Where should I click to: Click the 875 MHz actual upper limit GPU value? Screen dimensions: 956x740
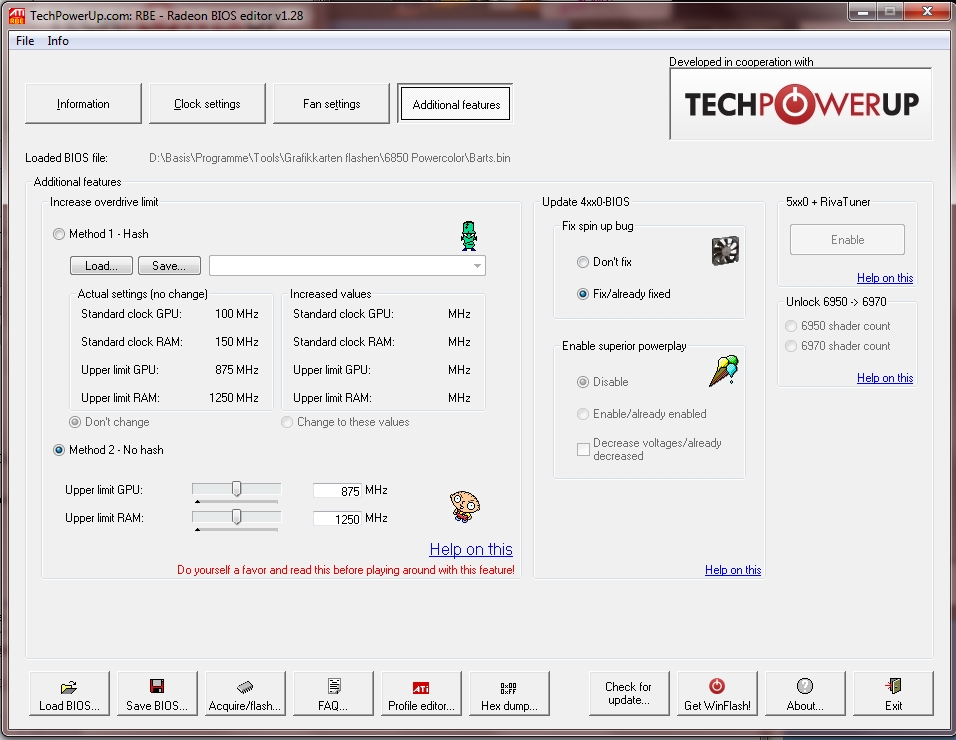click(237, 370)
